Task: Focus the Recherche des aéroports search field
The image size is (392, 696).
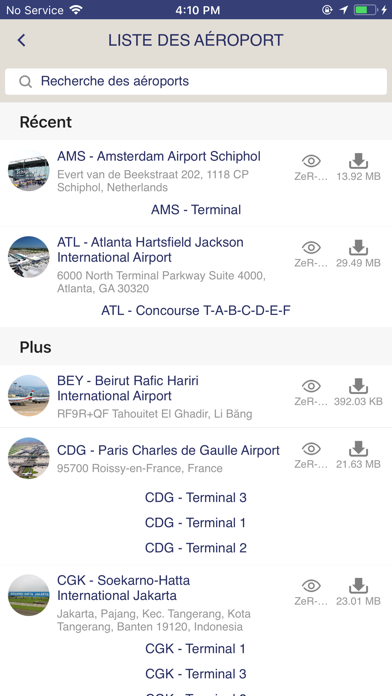Action: pyautogui.click(x=196, y=82)
